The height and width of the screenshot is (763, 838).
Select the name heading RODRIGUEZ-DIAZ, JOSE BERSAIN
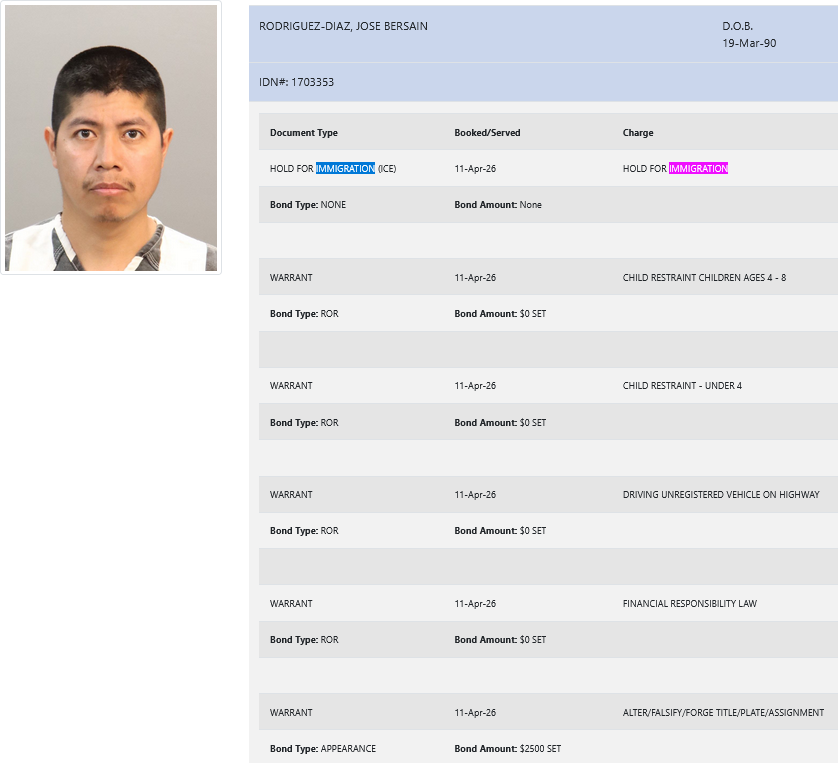click(x=343, y=26)
